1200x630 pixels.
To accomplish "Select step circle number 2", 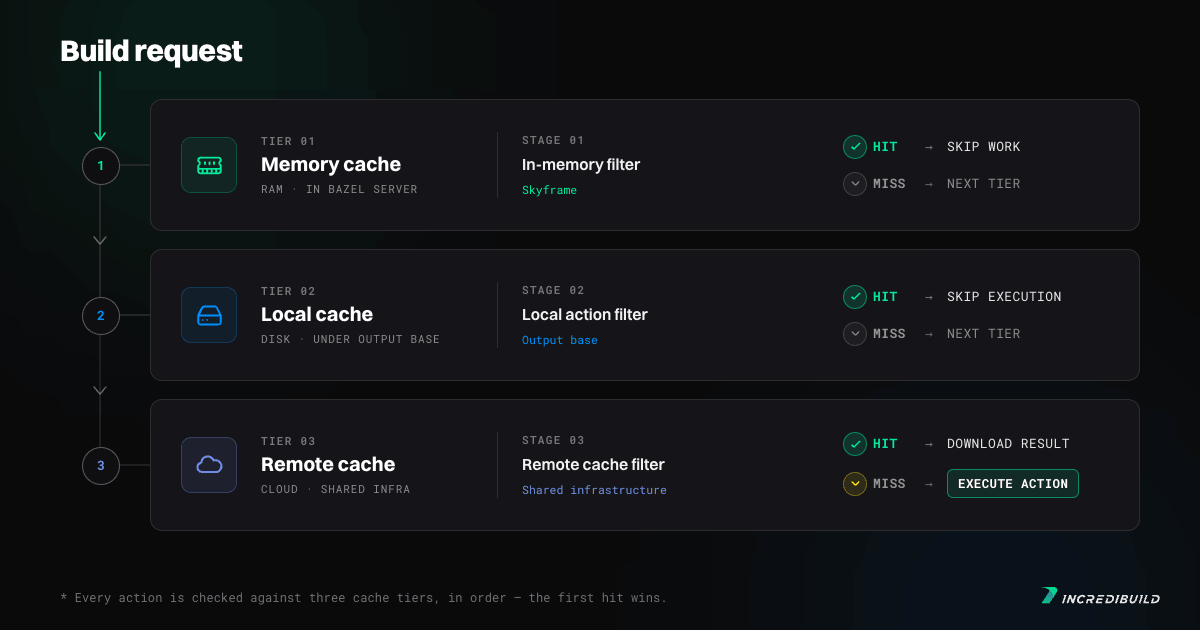I will pos(100,315).
